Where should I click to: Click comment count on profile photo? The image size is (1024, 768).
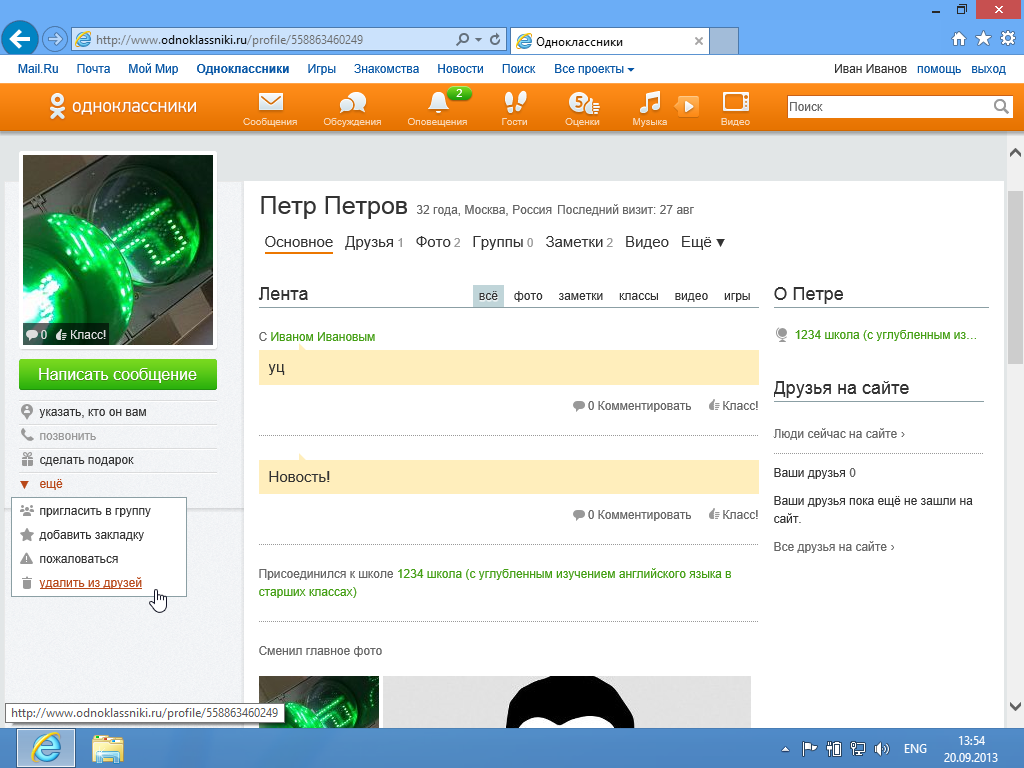(x=37, y=335)
